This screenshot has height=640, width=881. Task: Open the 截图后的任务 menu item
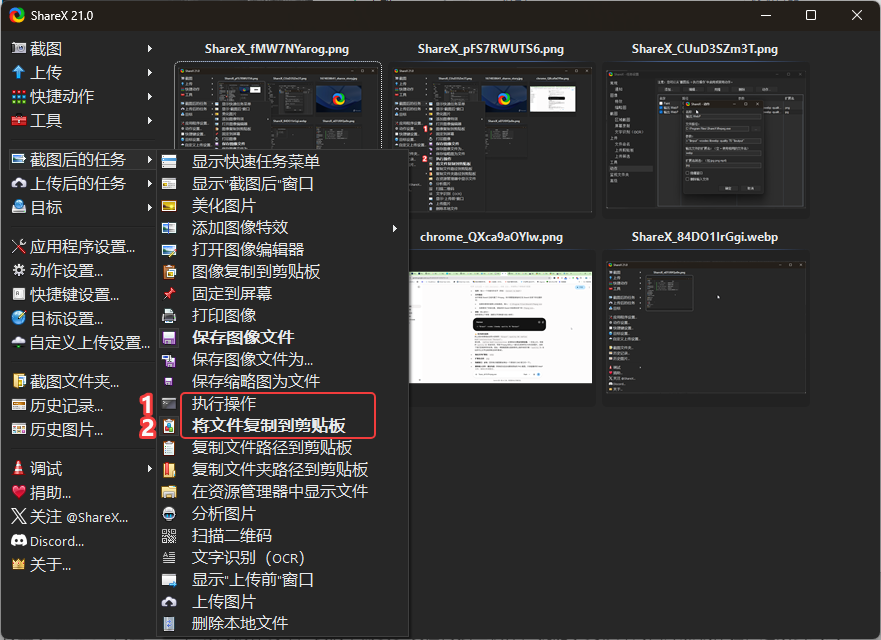coord(82,160)
